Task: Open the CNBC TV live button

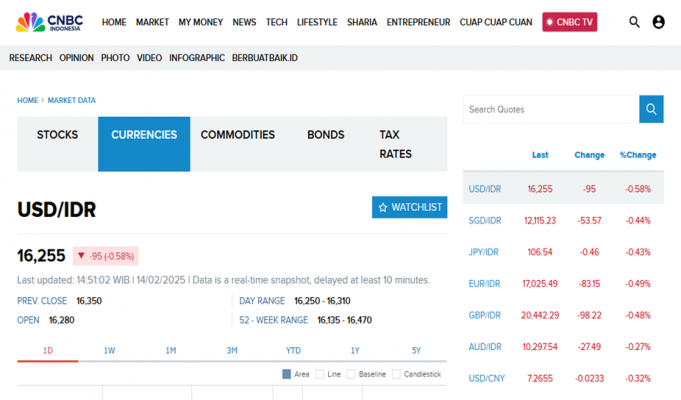Action: 570,22
